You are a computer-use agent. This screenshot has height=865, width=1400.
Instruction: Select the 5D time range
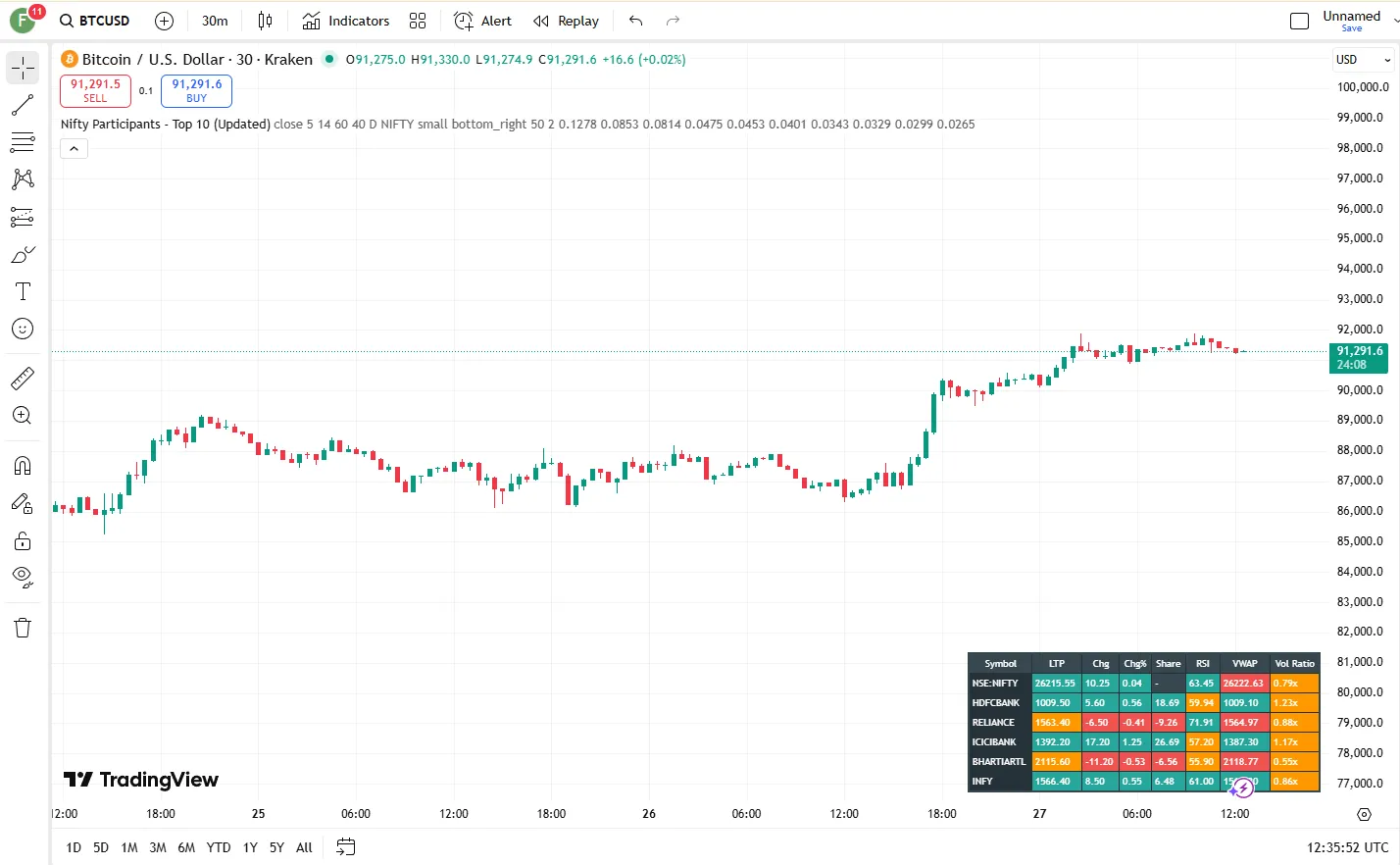coord(101,847)
